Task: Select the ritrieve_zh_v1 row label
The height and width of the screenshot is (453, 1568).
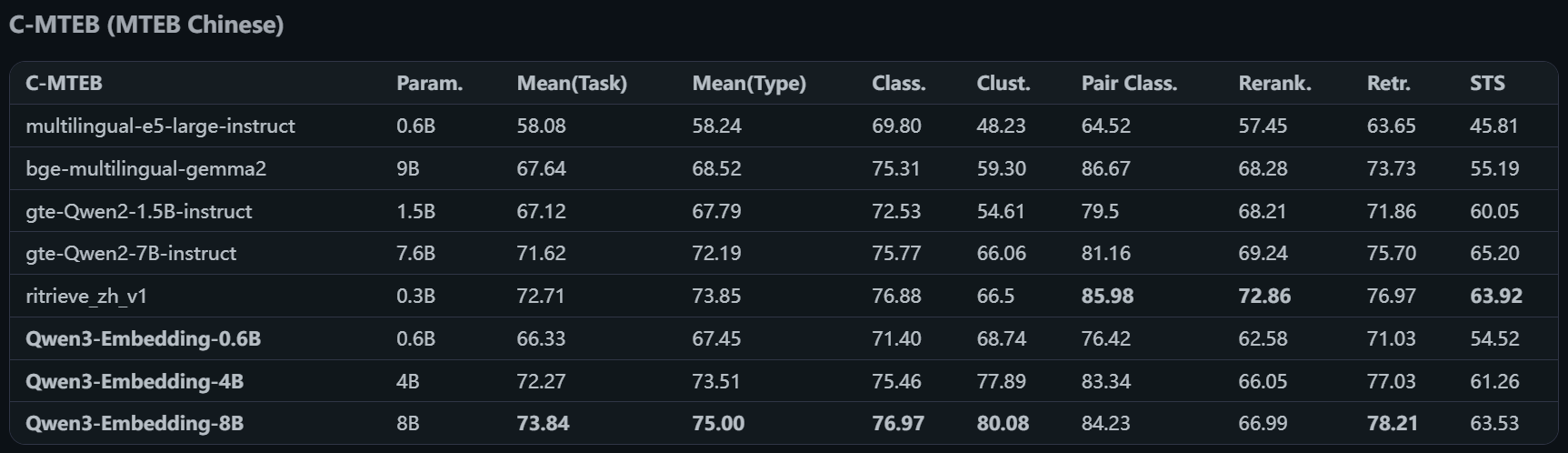Action: point(86,297)
